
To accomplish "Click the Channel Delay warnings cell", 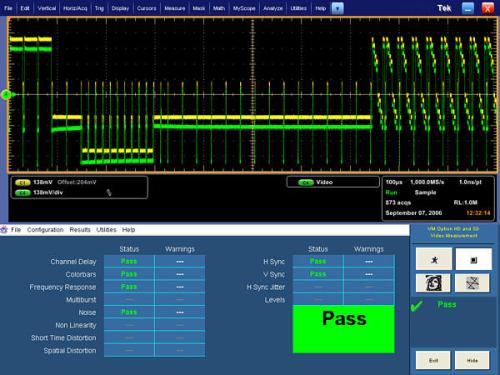I will tap(180, 261).
